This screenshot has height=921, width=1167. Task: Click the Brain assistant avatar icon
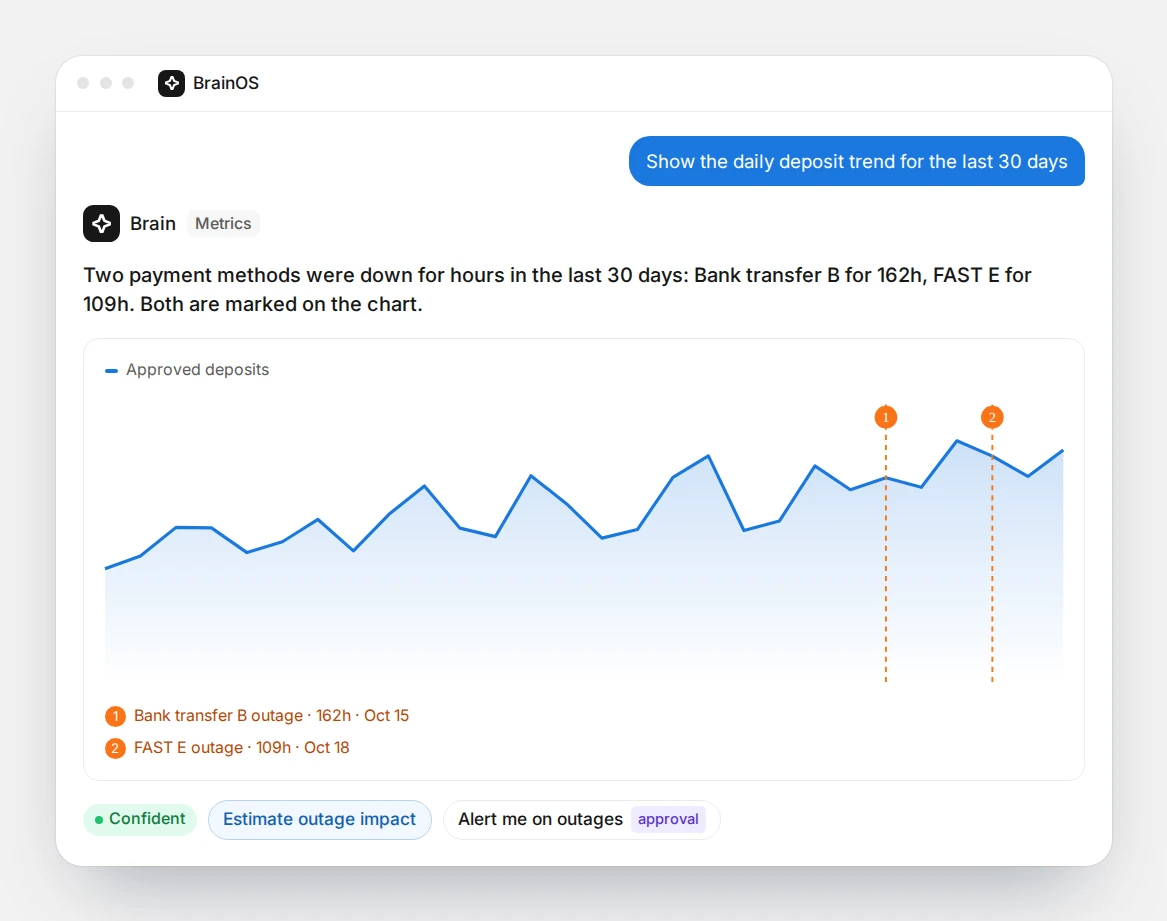(101, 223)
